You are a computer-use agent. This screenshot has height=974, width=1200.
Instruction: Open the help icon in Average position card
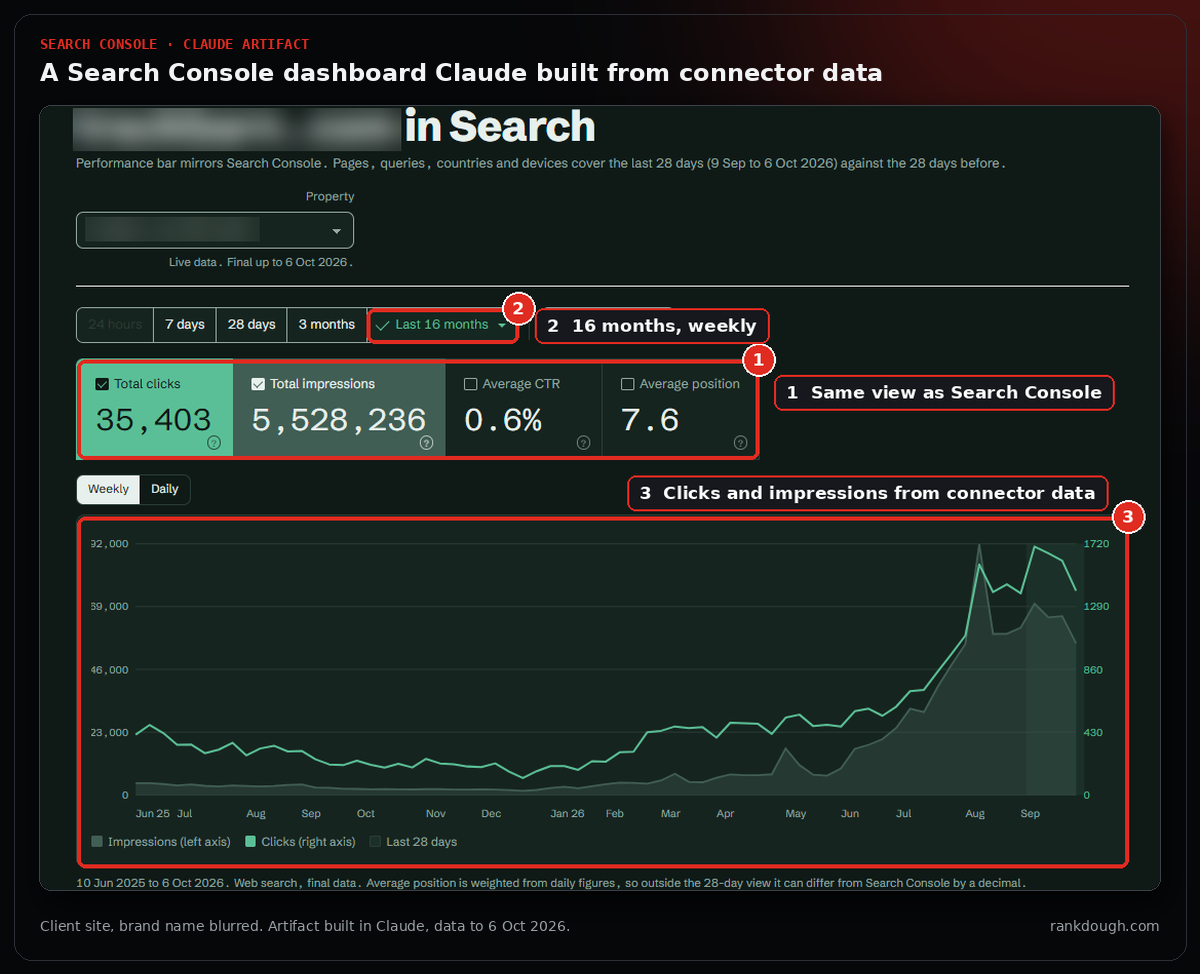point(740,443)
